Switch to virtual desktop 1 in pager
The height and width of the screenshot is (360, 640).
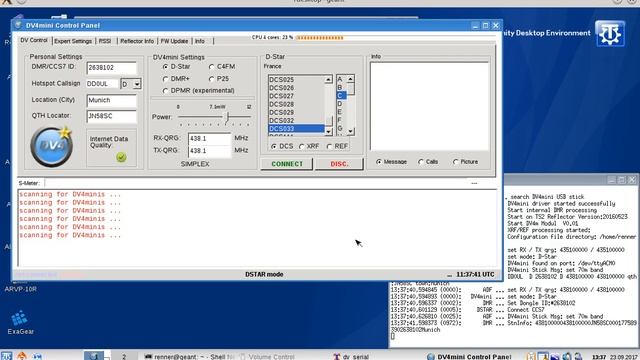(94, 356)
